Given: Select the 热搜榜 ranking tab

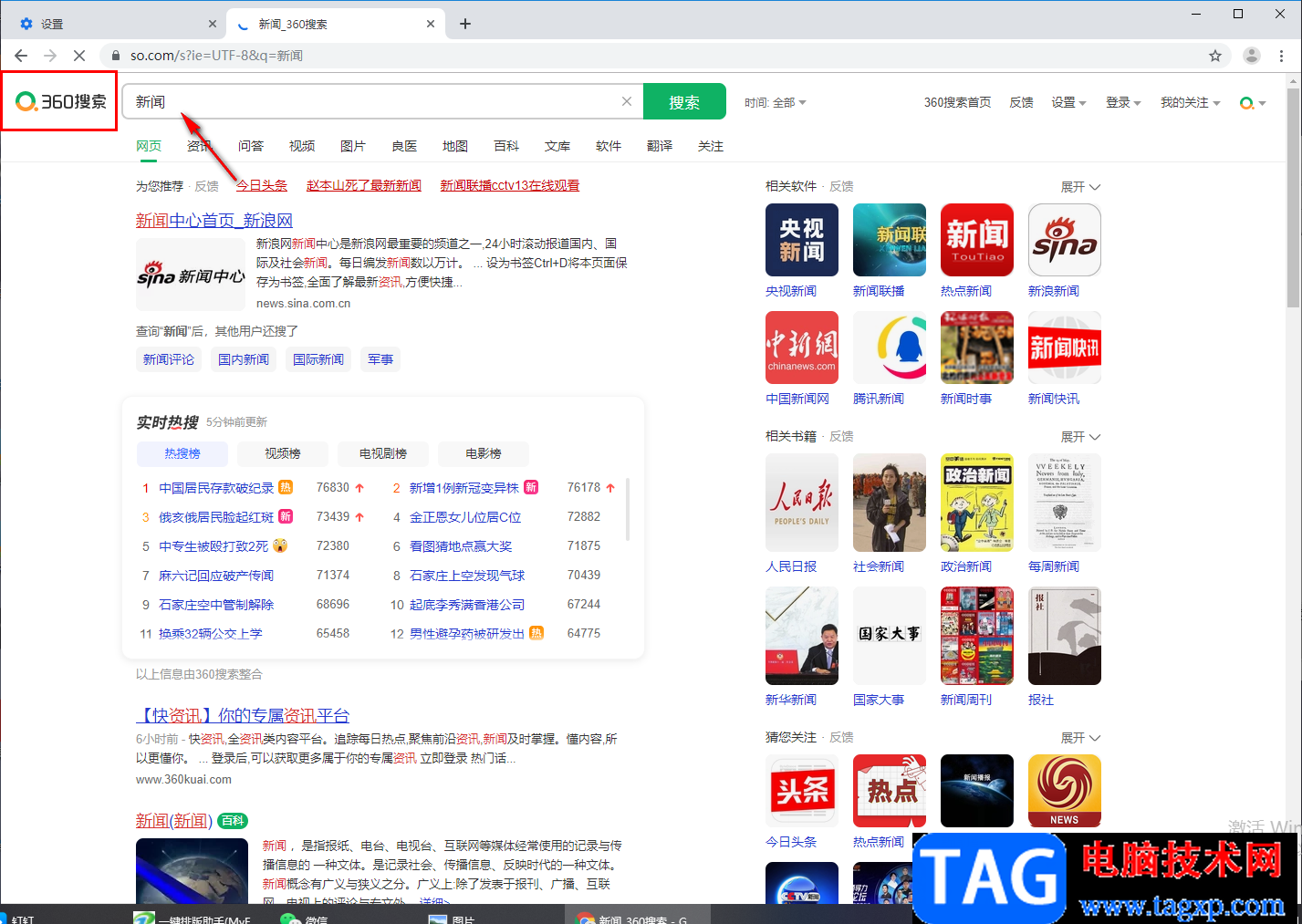Looking at the screenshot, I should pyautogui.click(x=182, y=453).
